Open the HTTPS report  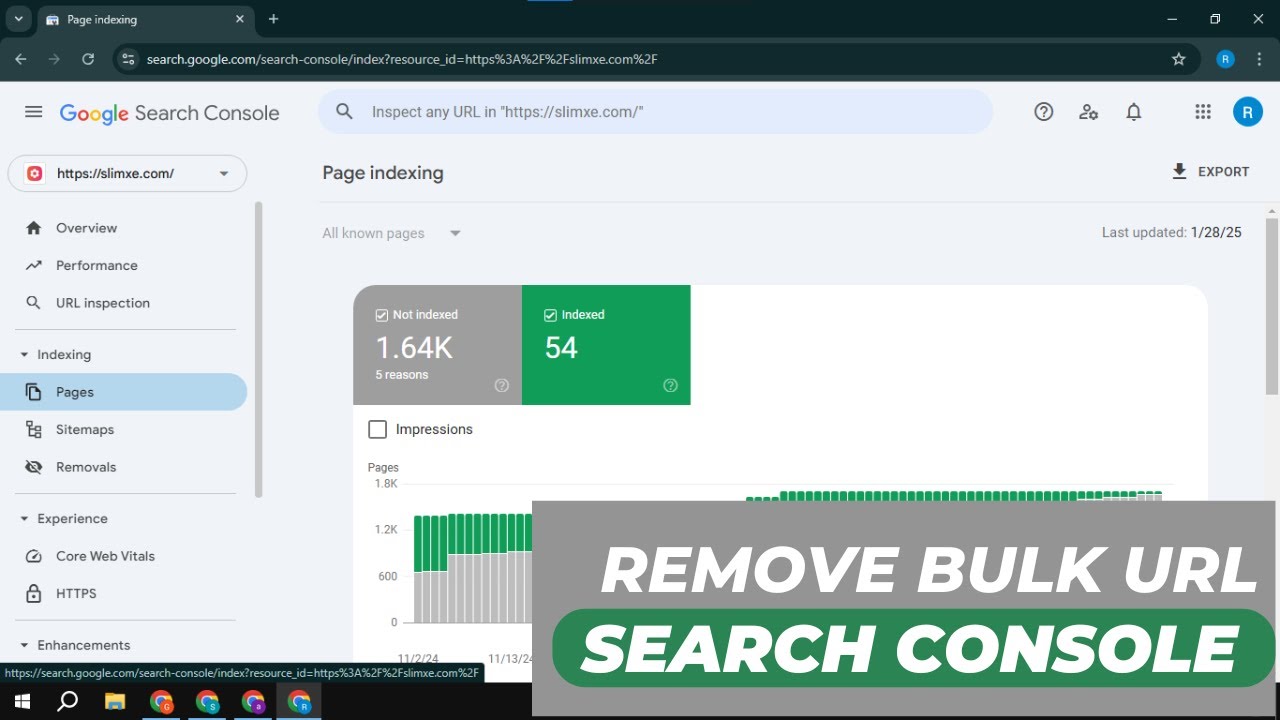[x=124, y=593]
